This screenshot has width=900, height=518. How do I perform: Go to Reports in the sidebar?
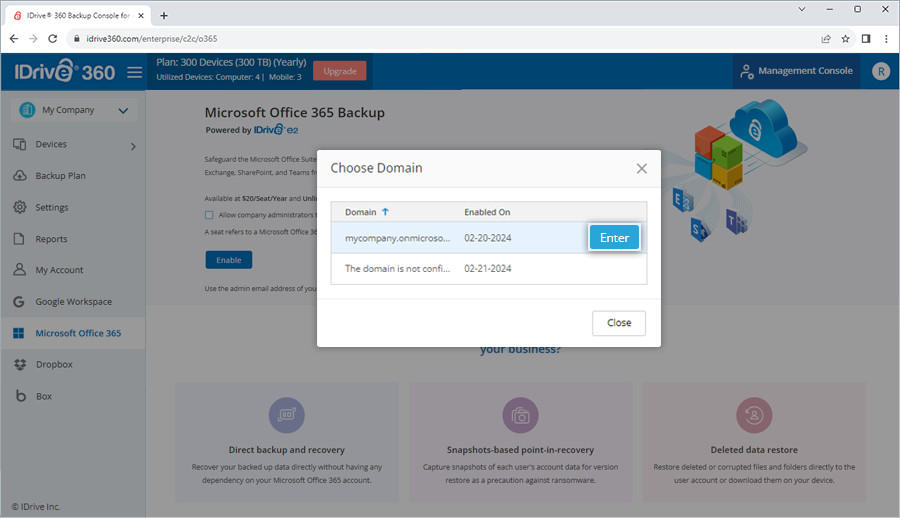[51, 239]
